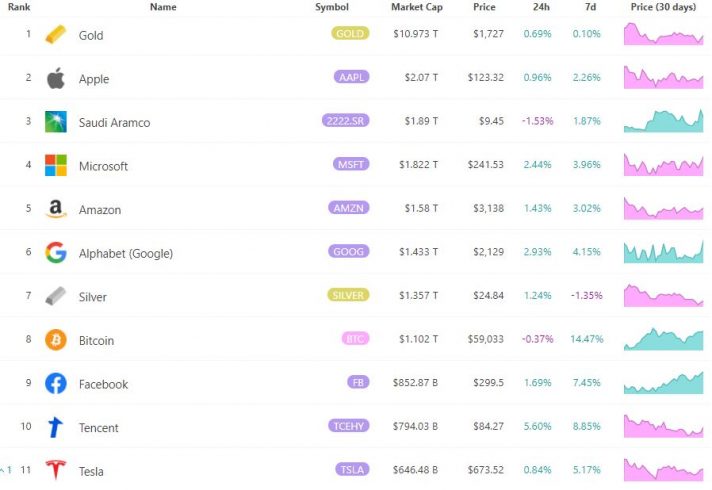Click the blue Tencent logo
Viewport: 712px width, 490px height.
[55, 427]
